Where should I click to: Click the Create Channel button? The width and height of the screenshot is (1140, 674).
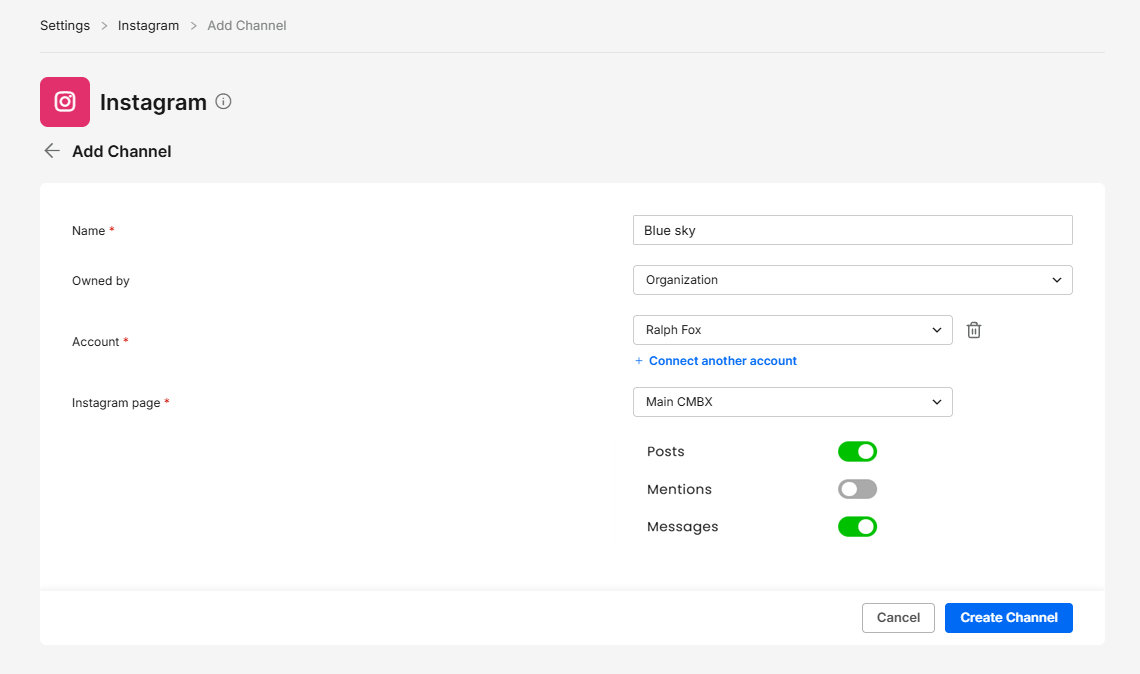click(x=1008, y=618)
